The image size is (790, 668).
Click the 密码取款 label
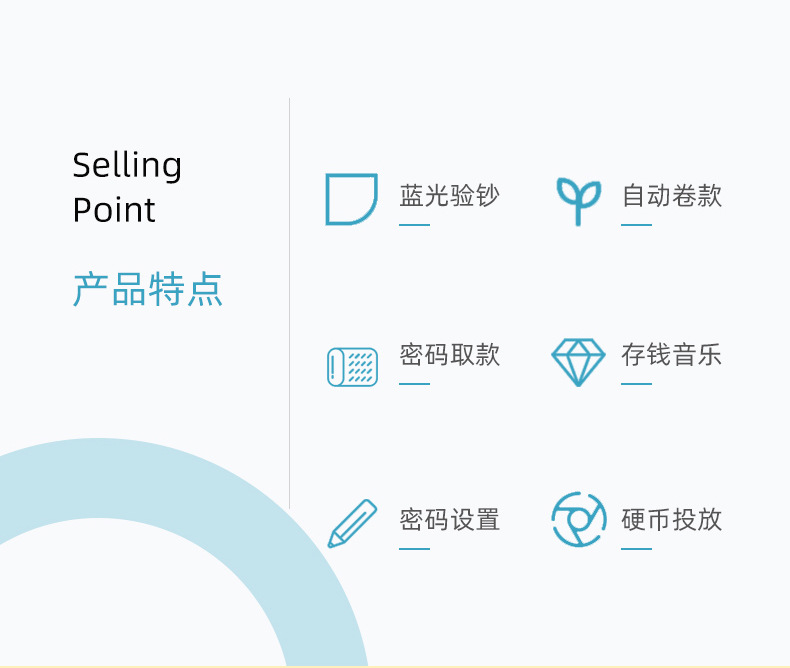[449, 355]
